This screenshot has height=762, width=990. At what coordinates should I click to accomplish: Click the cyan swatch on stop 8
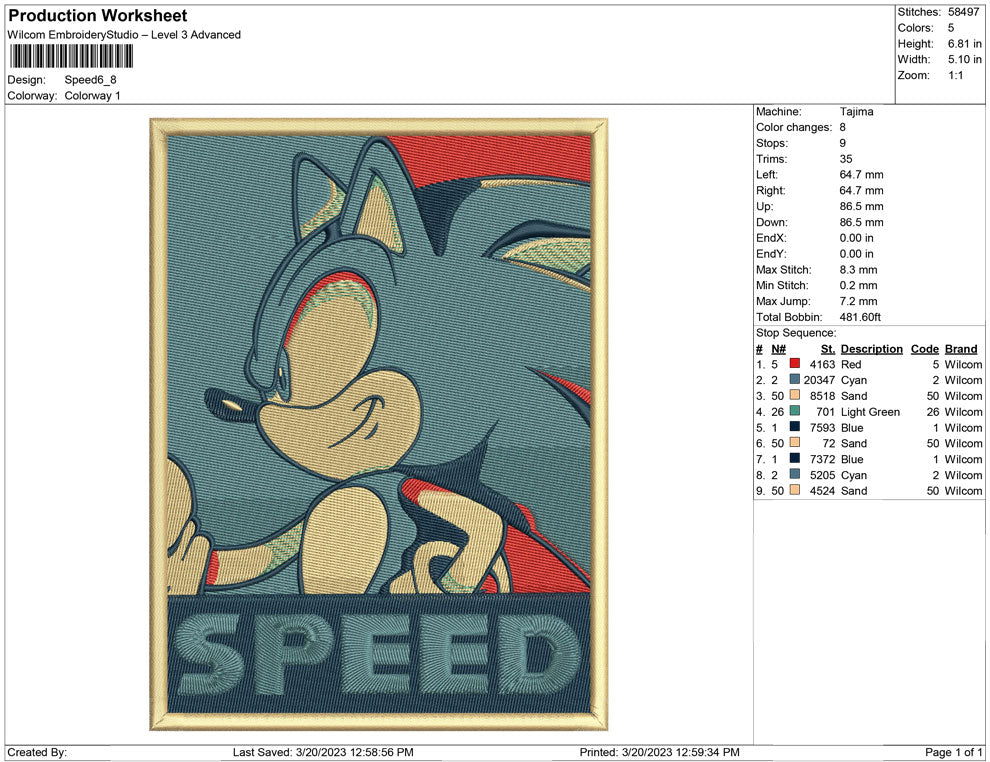(x=795, y=475)
